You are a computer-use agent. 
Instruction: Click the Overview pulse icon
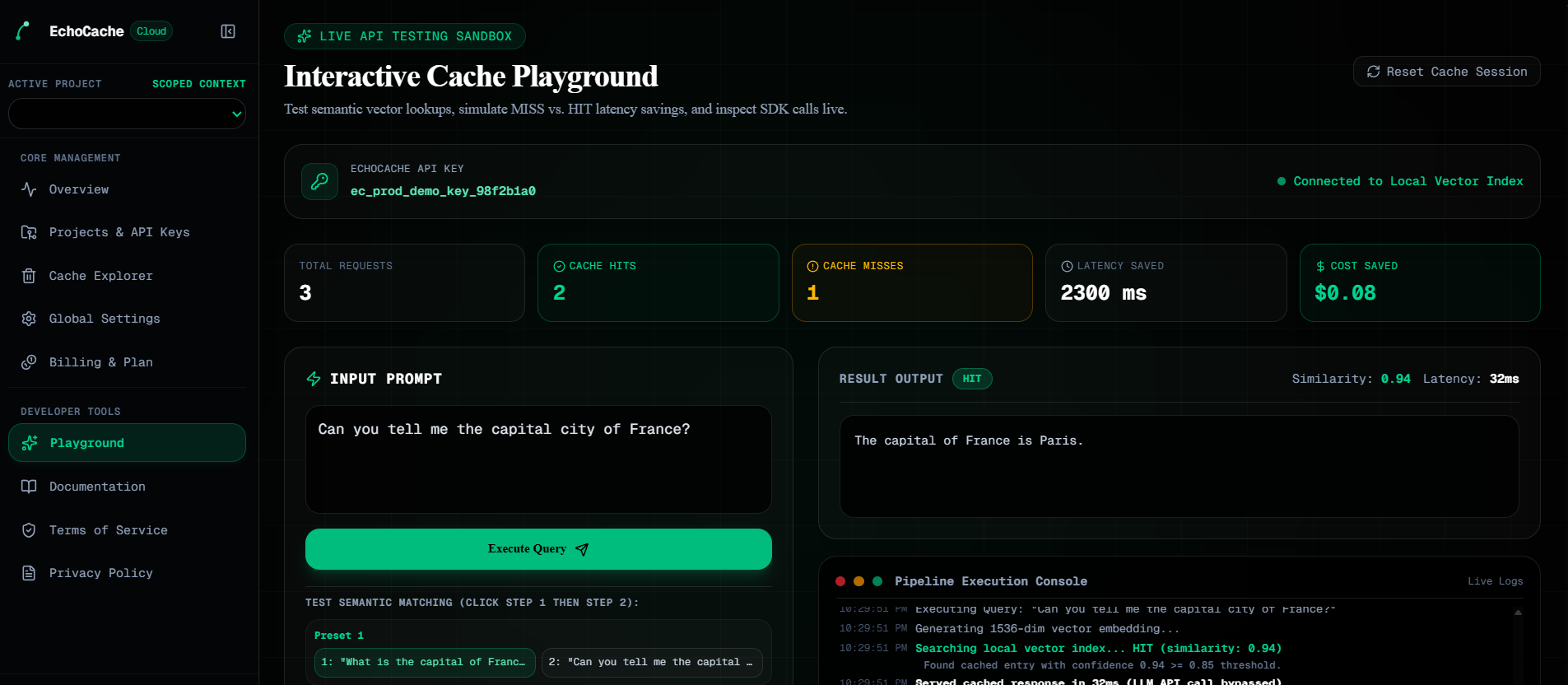click(x=29, y=189)
